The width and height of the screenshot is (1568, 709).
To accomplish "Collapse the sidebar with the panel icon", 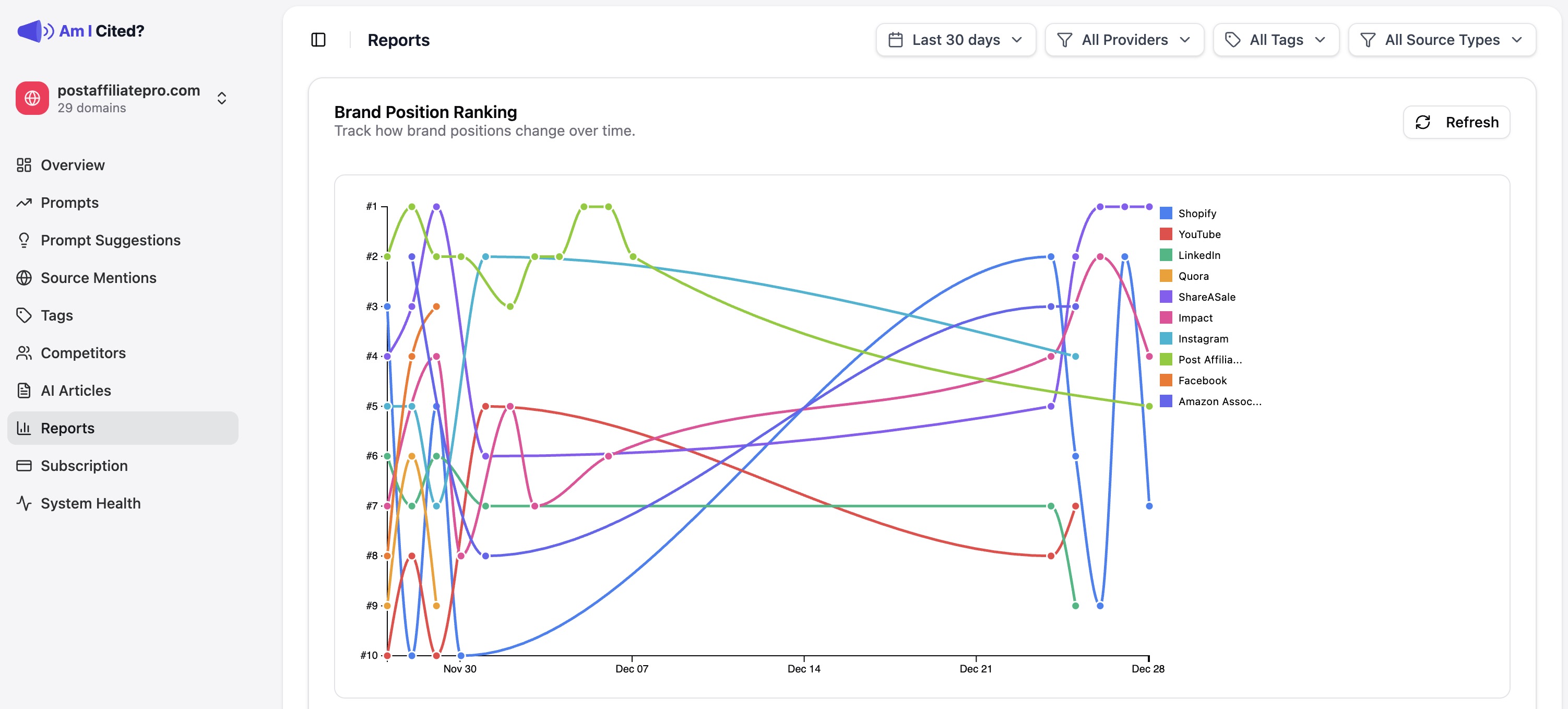I will pos(319,39).
